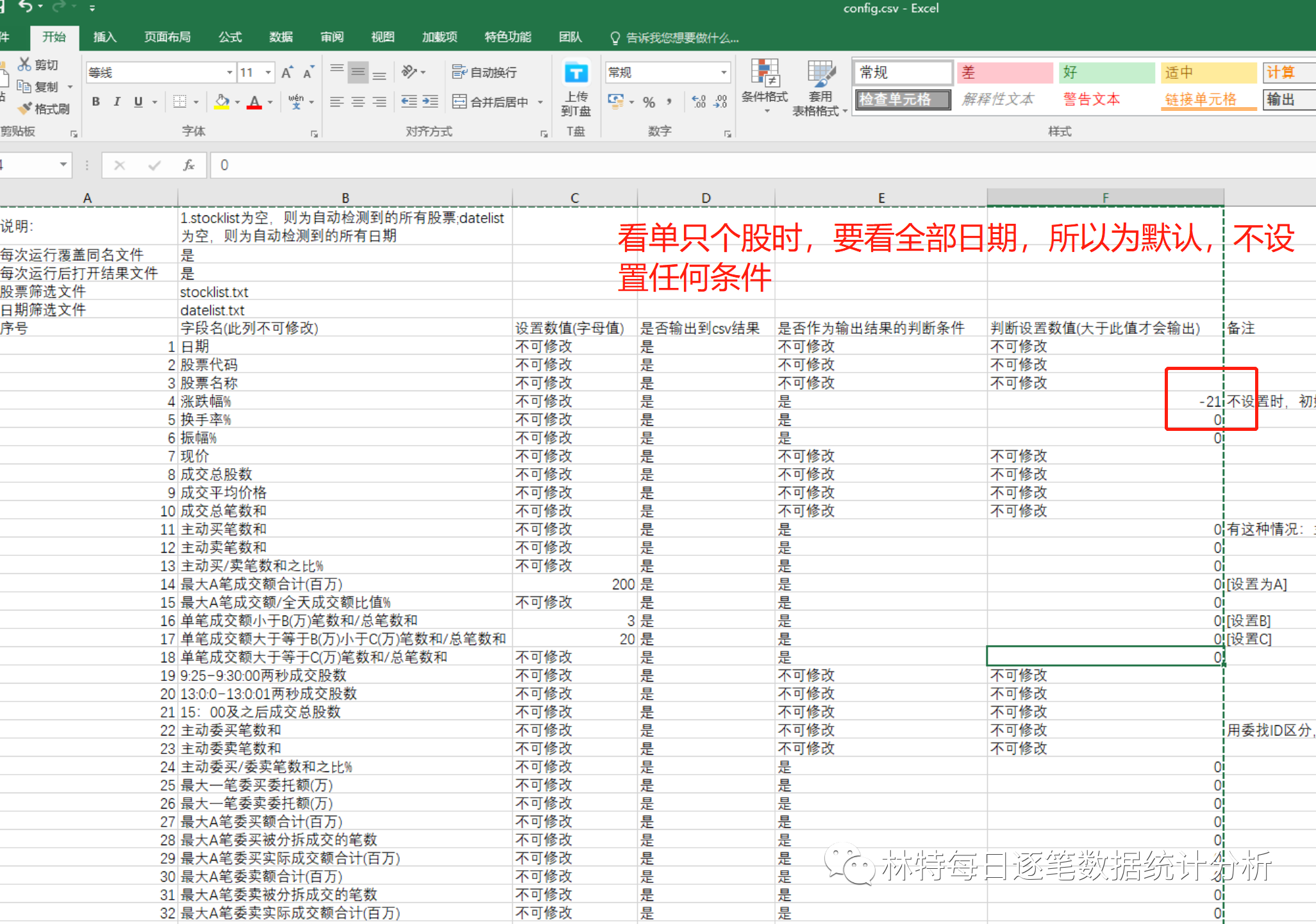Apply the Hyperlinked Cell style

click(1208, 99)
